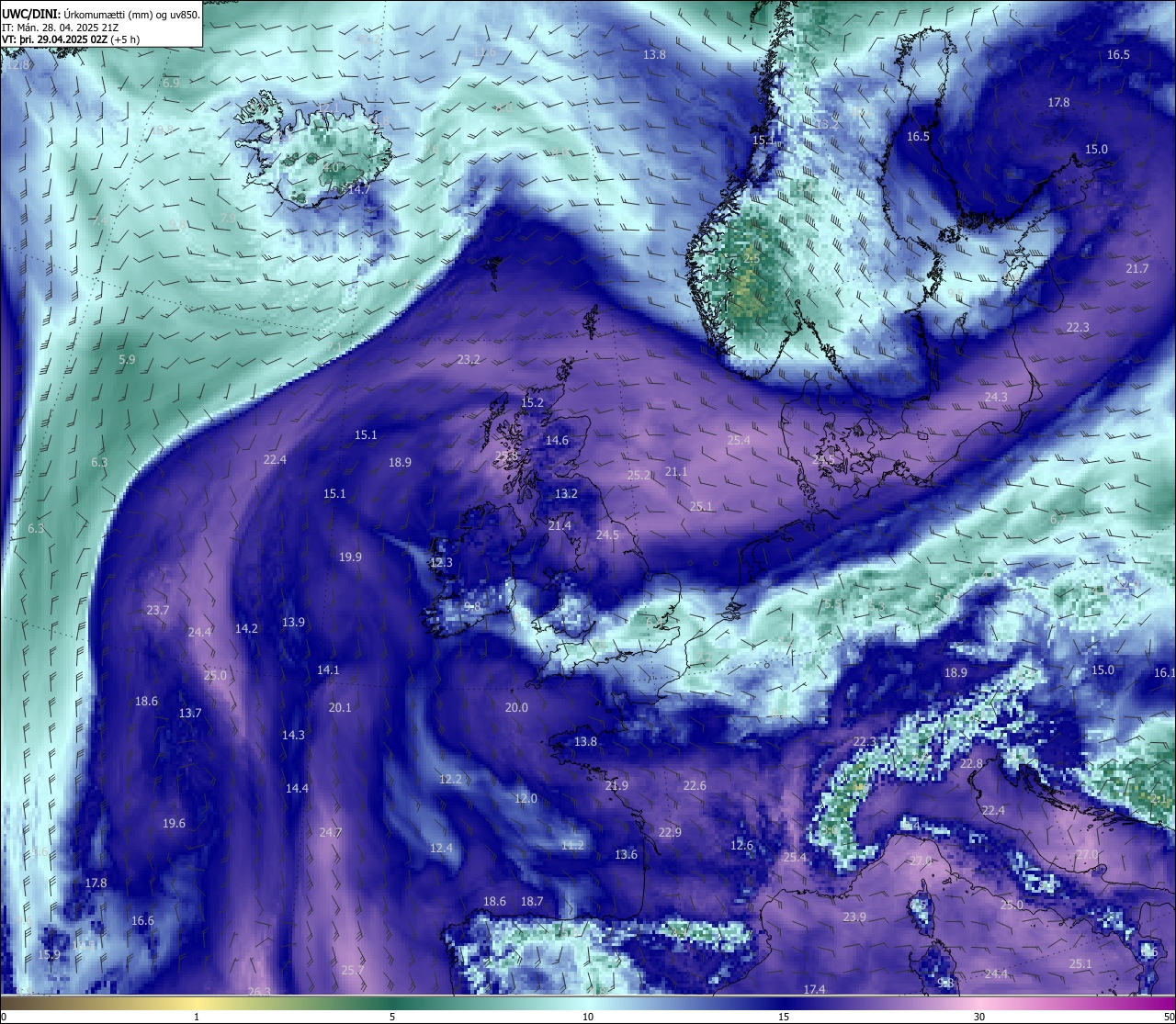Click the UWC/DINI title line in the legend box
This screenshot has height=1024, width=1176.
(x=101, y=14)
